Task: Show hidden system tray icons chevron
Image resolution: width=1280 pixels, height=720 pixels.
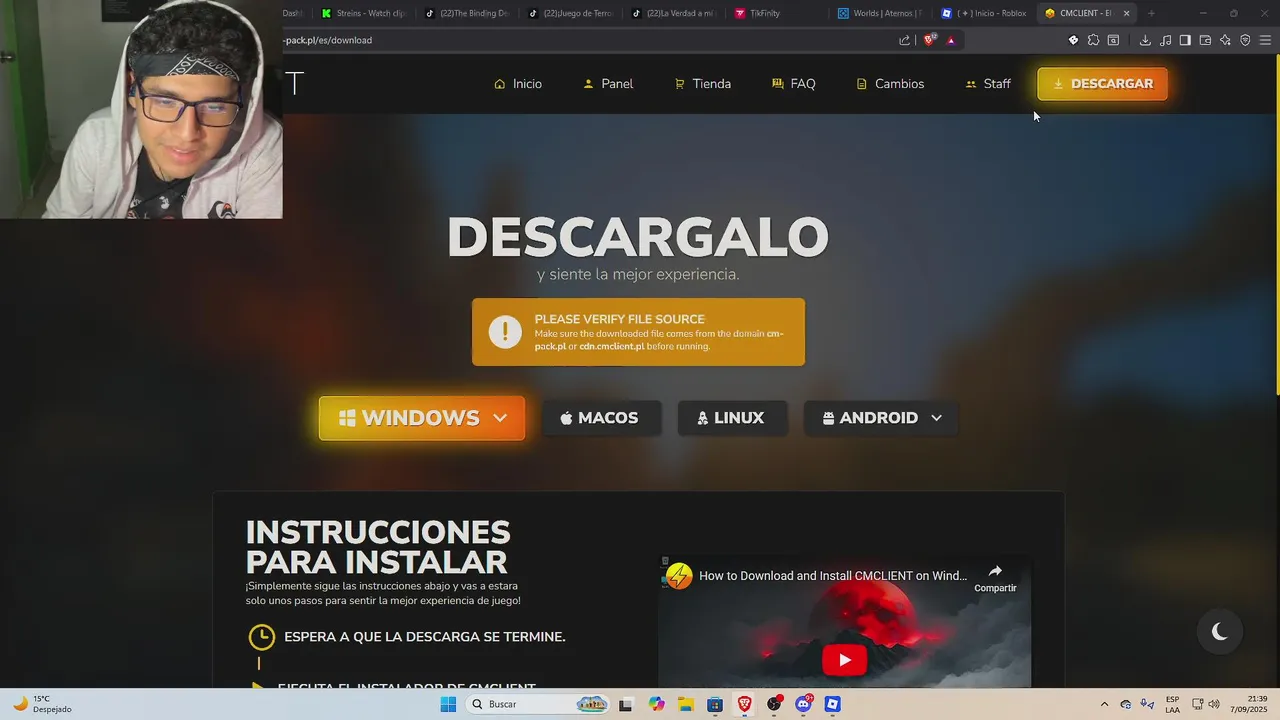Action: [1104, 704]
